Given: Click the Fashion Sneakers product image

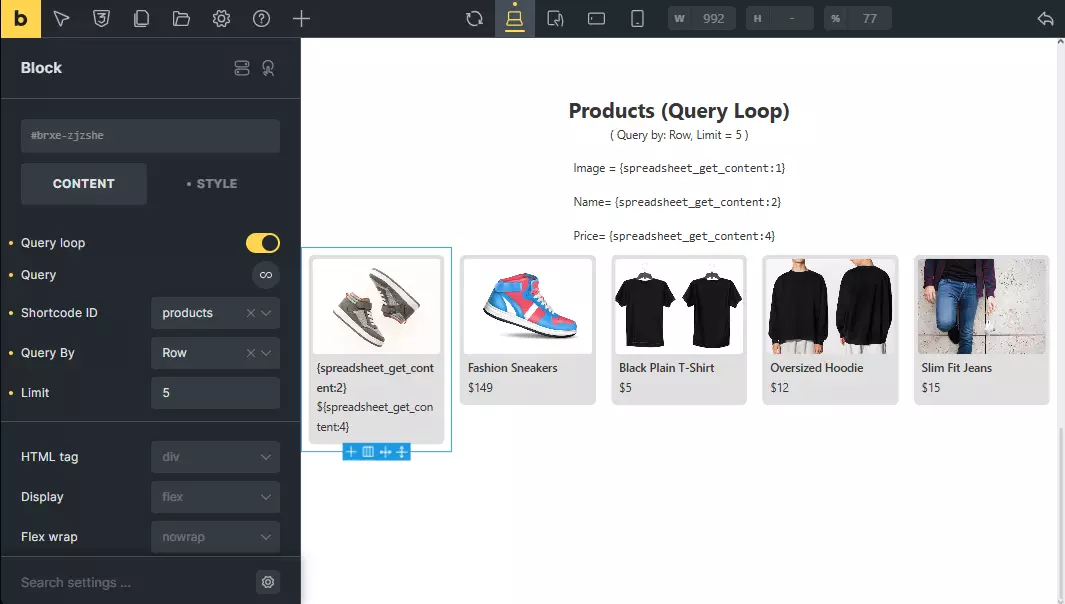Looking at the screenshot, I should [x=528, y=306].
